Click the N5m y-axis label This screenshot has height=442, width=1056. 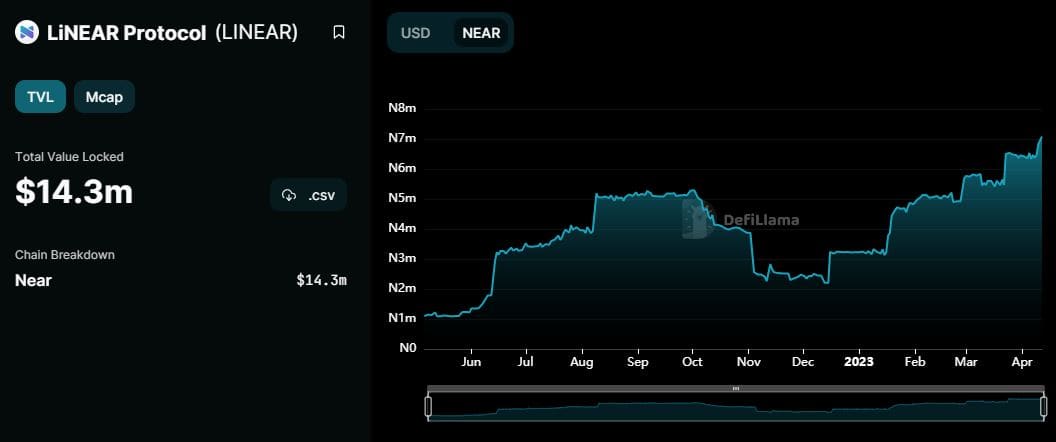point(403,199)
